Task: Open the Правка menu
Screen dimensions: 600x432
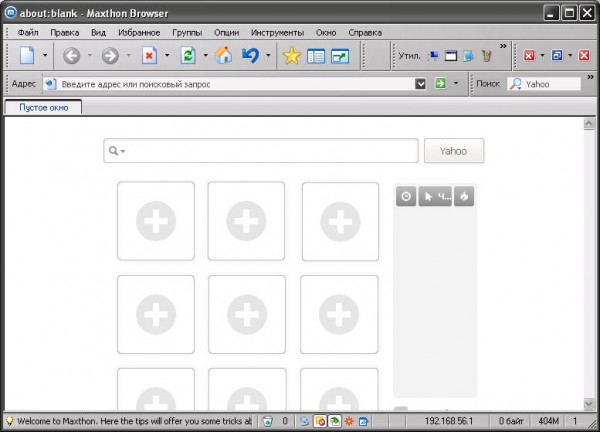Action: 65,33
